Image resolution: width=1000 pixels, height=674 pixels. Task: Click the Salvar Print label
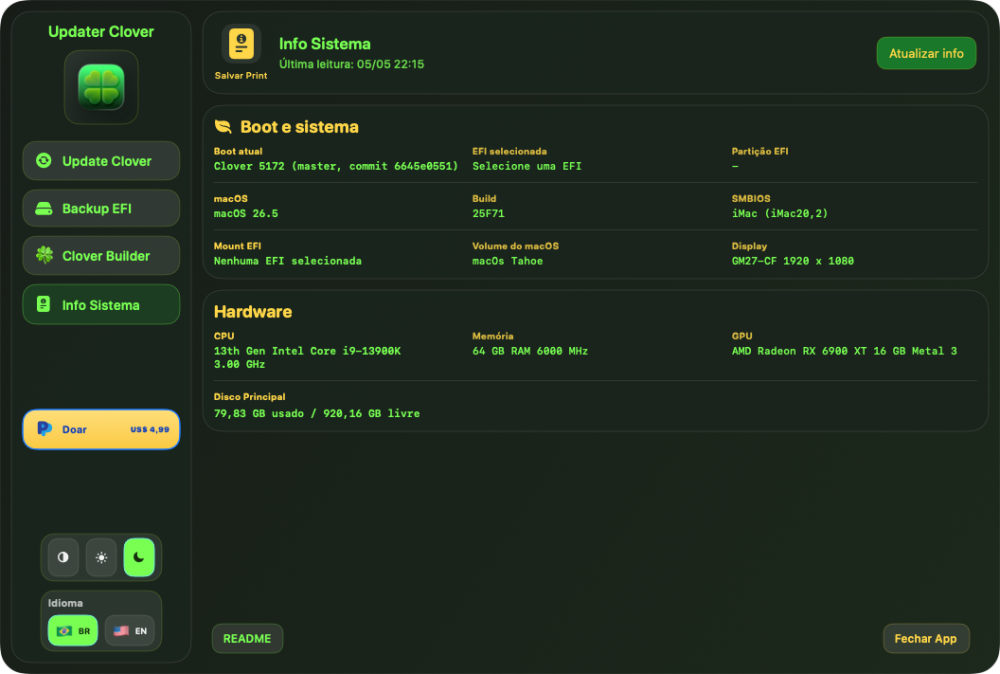tap(241, 75)
